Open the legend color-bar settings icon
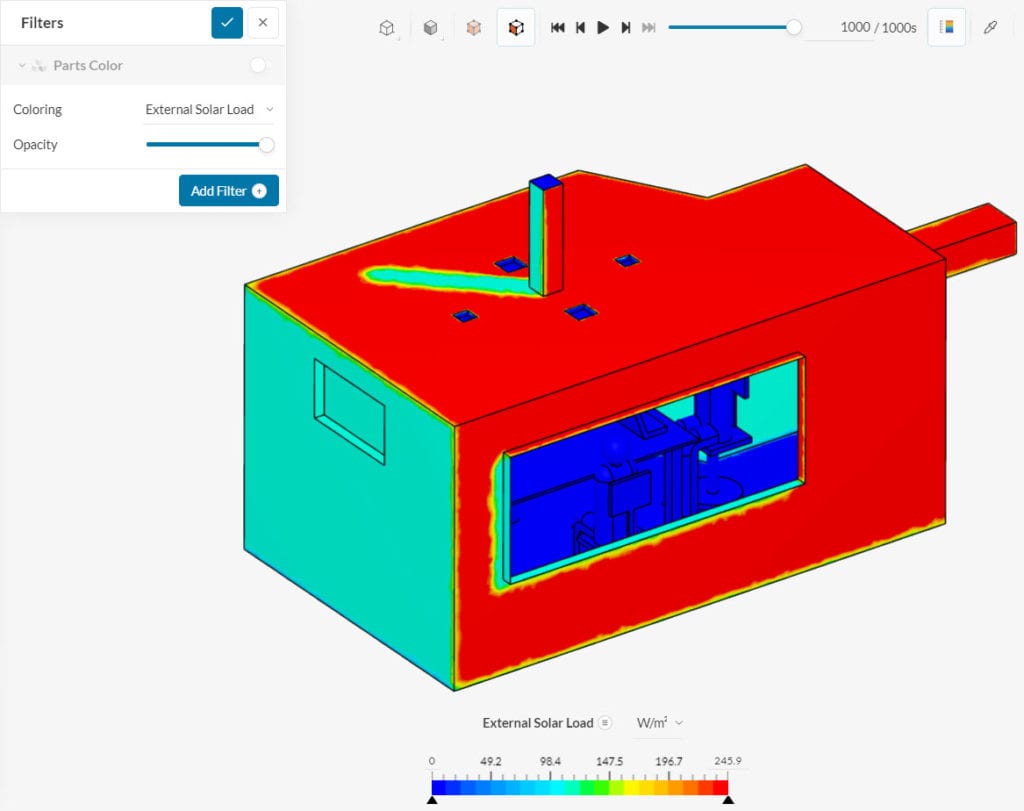This screenshot has width=1024, height=811. 944,27
